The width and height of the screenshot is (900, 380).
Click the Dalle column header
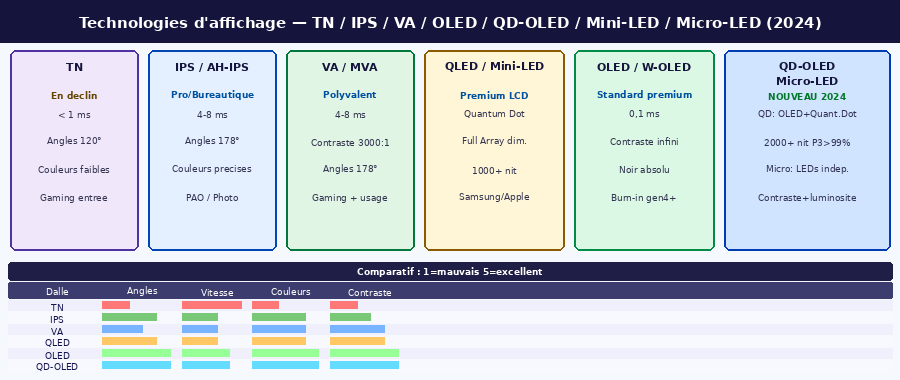tap(57, 292)
